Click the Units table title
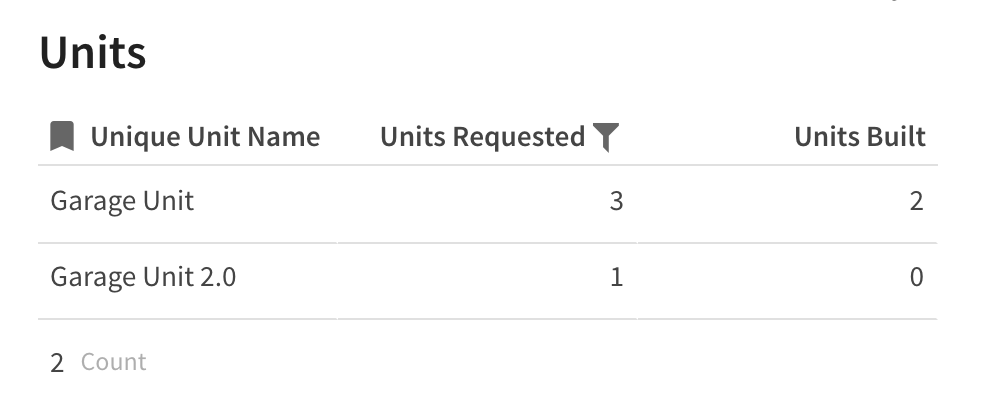This screenshot has height=414, width=994. tap(93, 53)
